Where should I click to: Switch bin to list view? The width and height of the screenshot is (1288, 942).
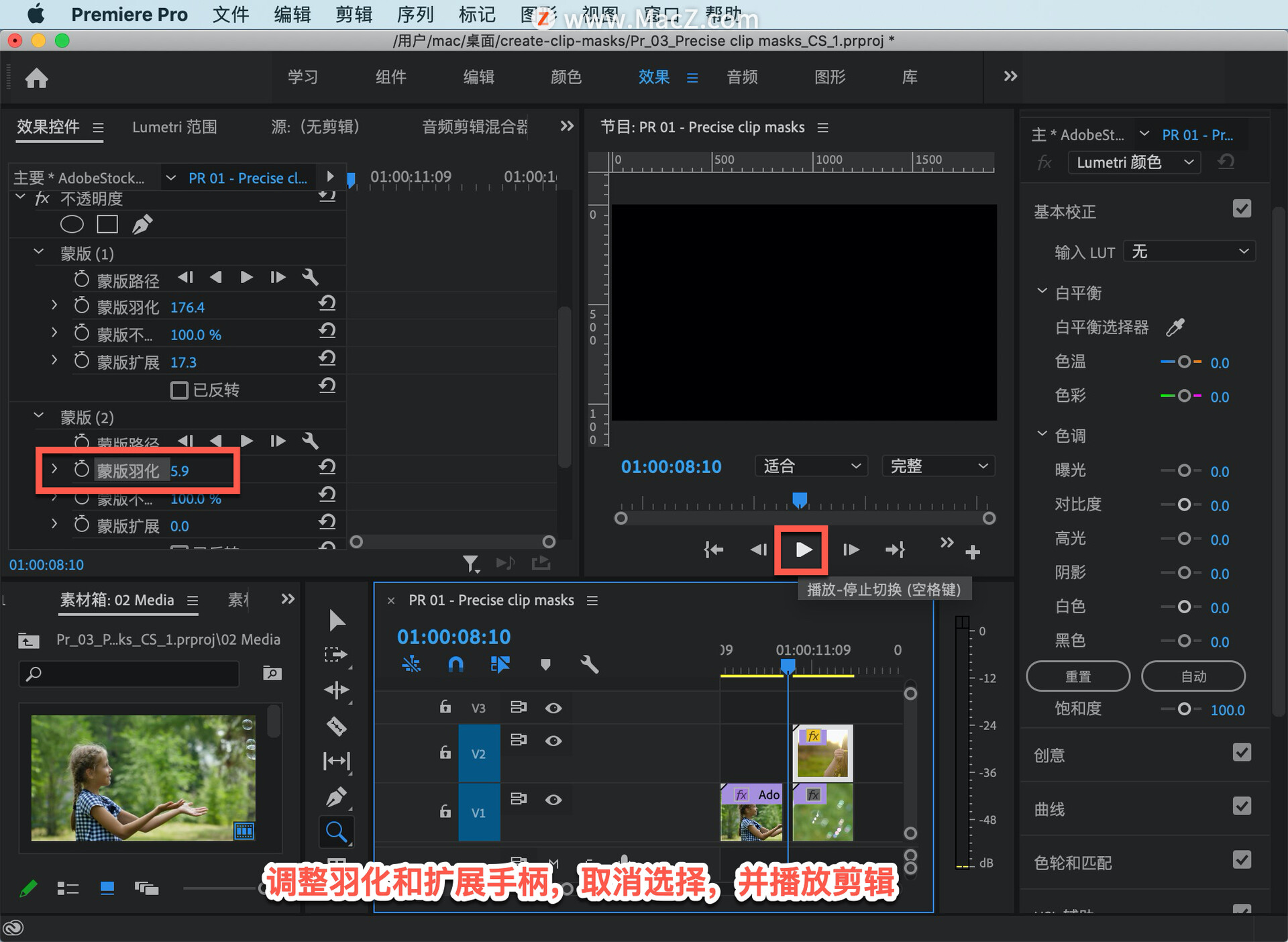pos(68,888)
